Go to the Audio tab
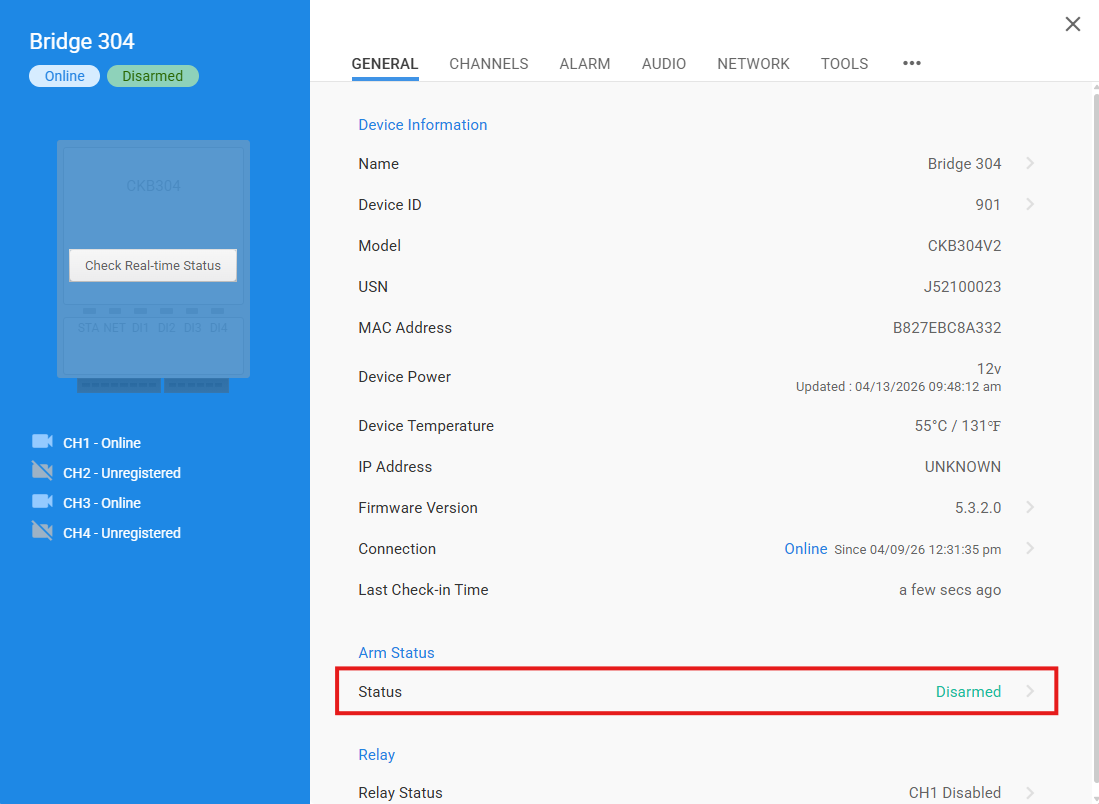Viewport: 1099px width, 804px height. tap(664, 63)
